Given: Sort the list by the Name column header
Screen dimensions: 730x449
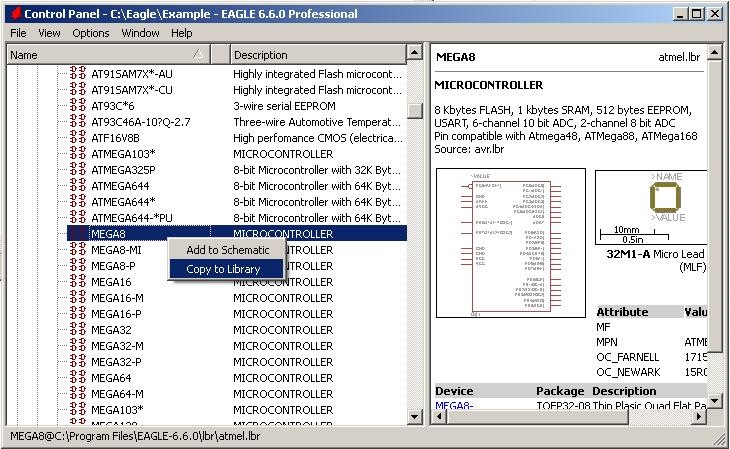Looking at the screenshot, I should coord(108,54).
